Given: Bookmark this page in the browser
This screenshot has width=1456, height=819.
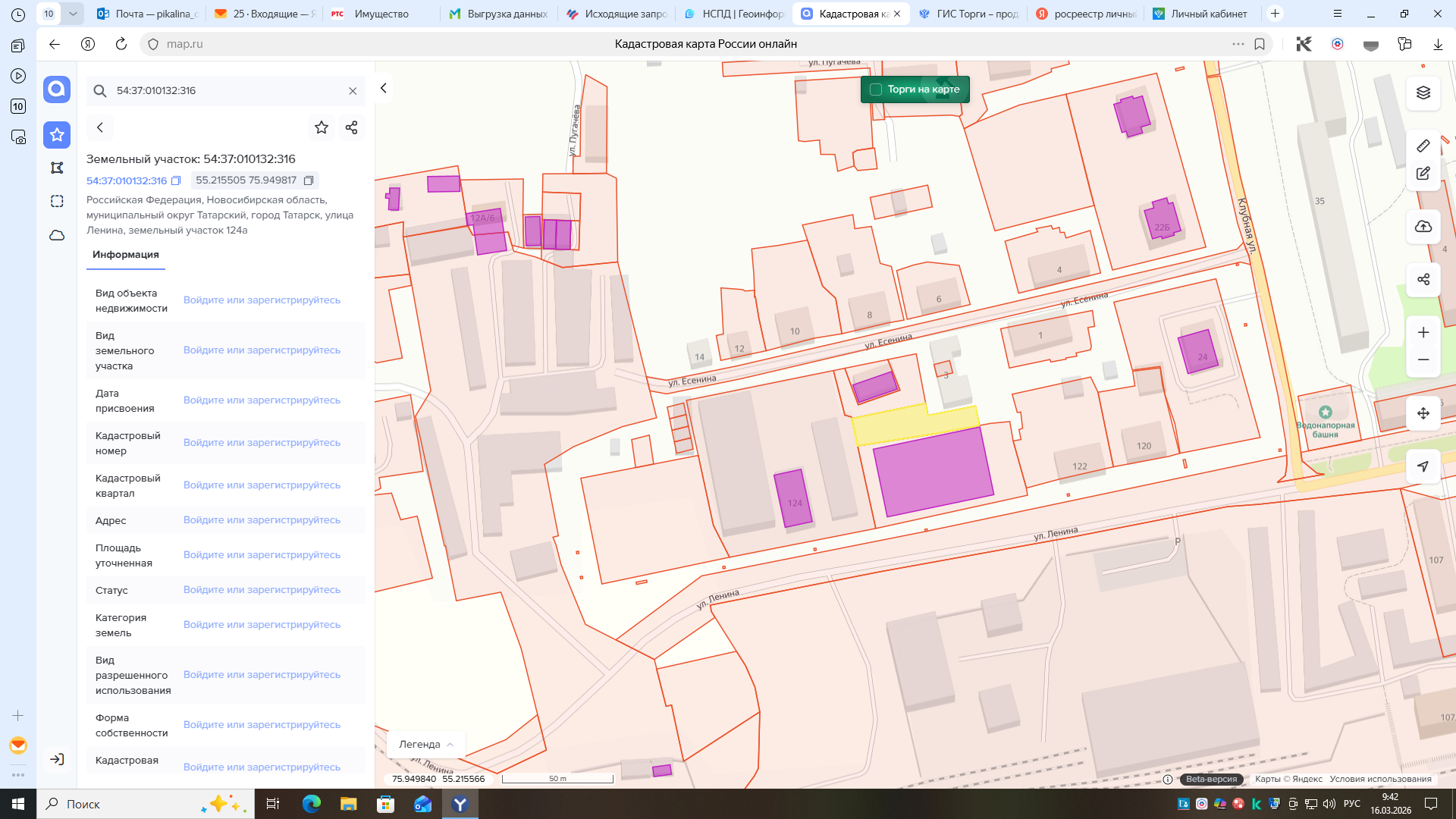Looking at the screenshot, I should (1260, 44).
